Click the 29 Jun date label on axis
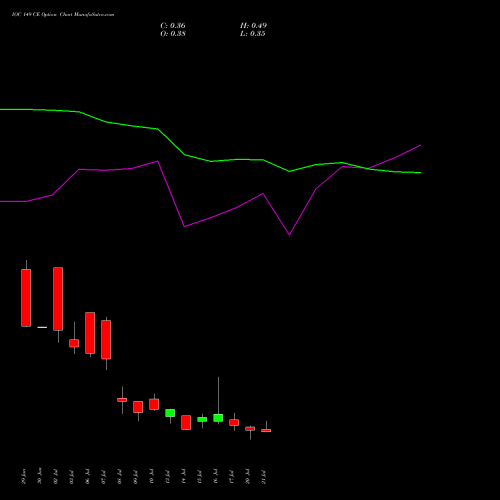The height and width of the screenshot is (500, 500). point(23,477)
